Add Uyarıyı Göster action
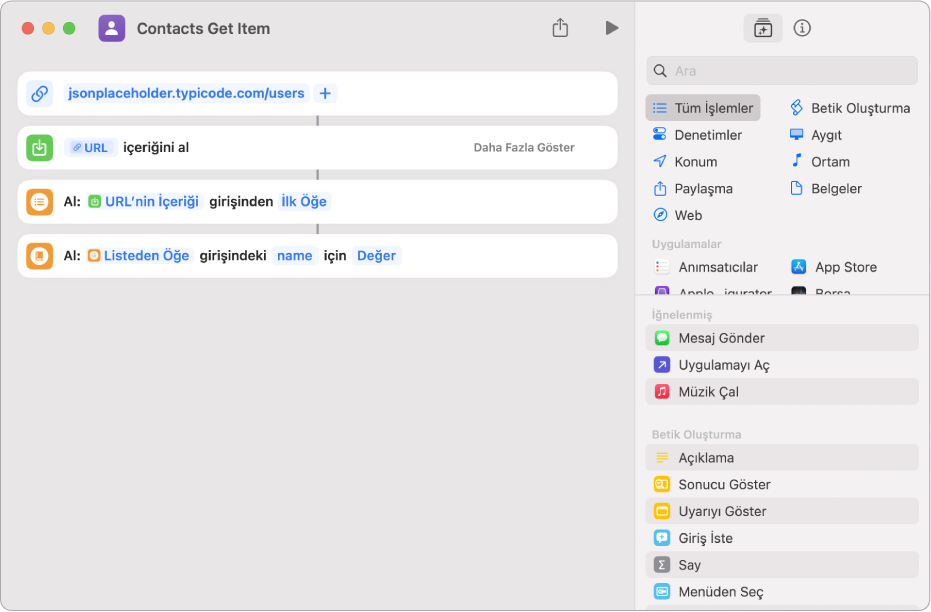 (x=782, y=511)
